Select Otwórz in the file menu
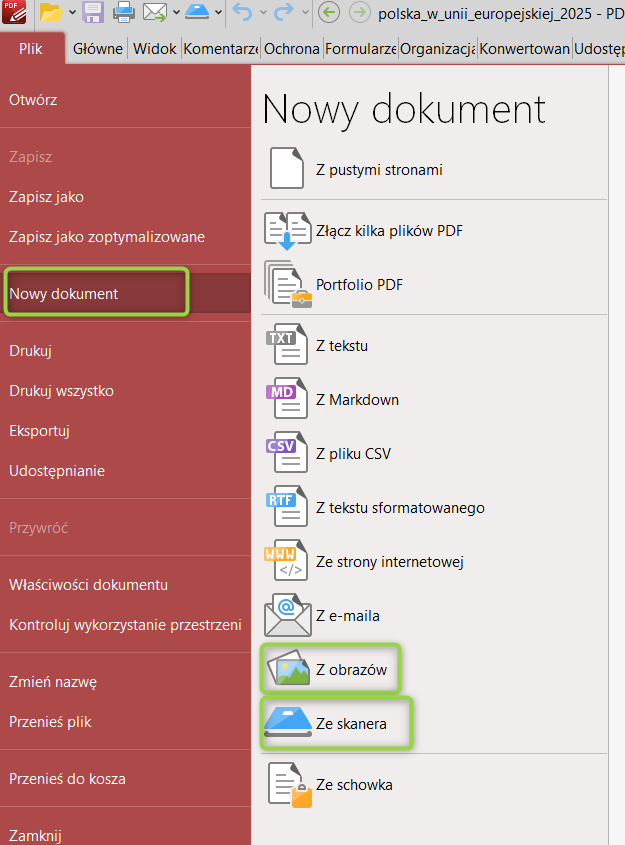Viewport: 625px width, 845px height. coord(126,100)
